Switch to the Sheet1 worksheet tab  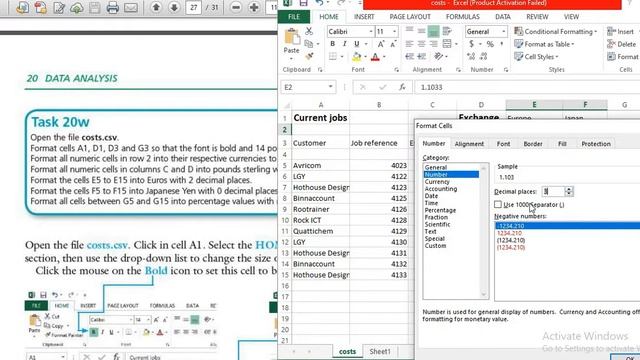(380, 351)
